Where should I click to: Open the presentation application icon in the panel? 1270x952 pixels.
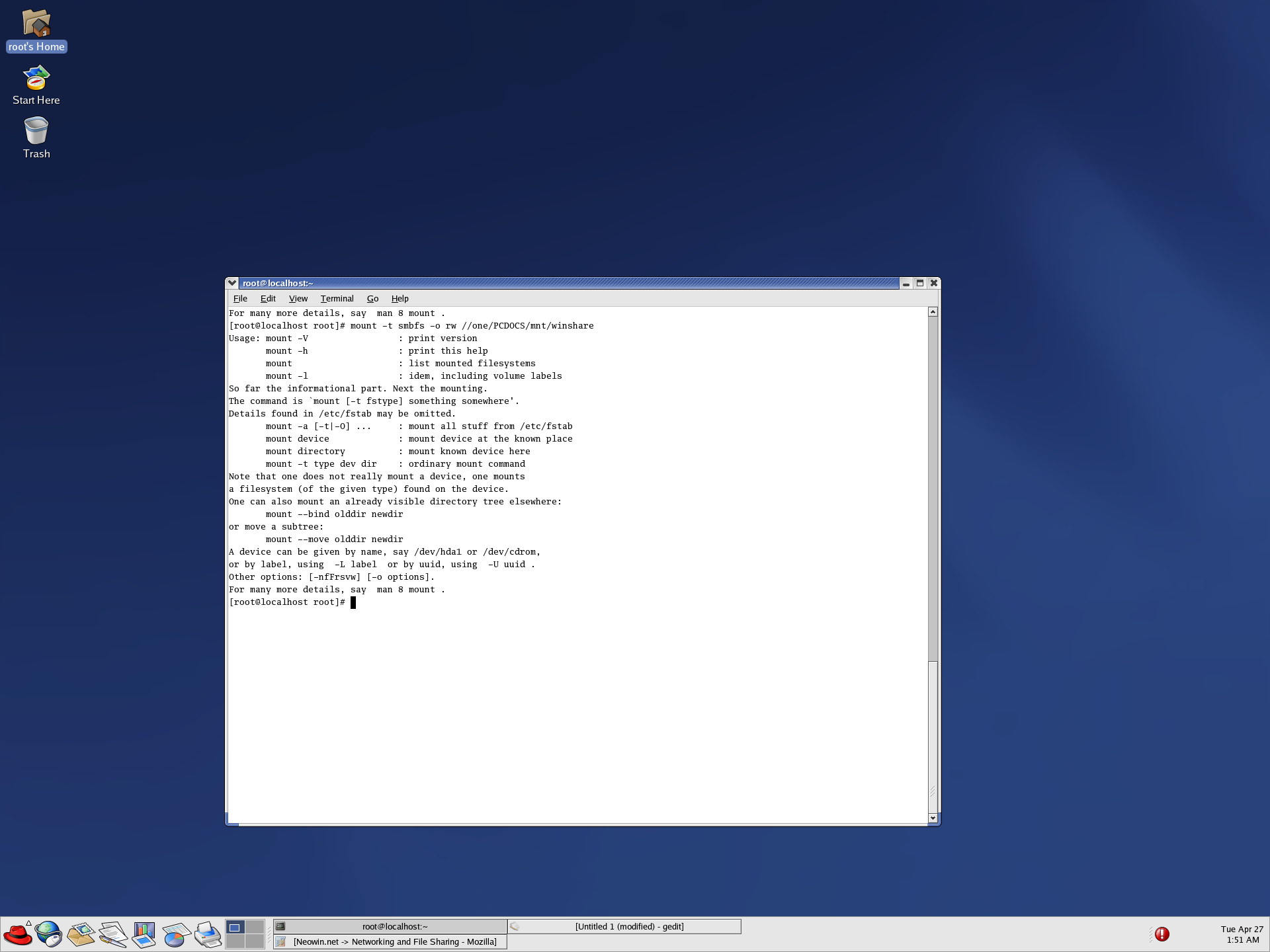[144, 934]
